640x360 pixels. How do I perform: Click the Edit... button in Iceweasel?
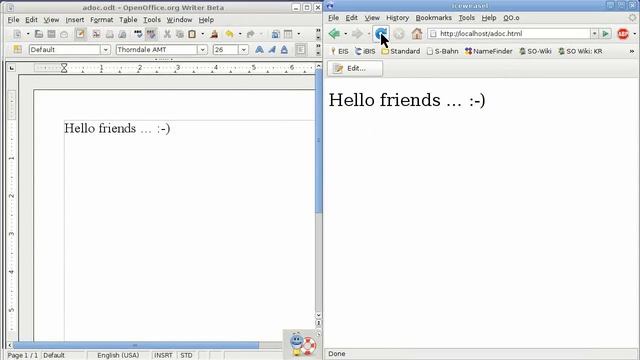pyautogui.click(x=355, y=69)
